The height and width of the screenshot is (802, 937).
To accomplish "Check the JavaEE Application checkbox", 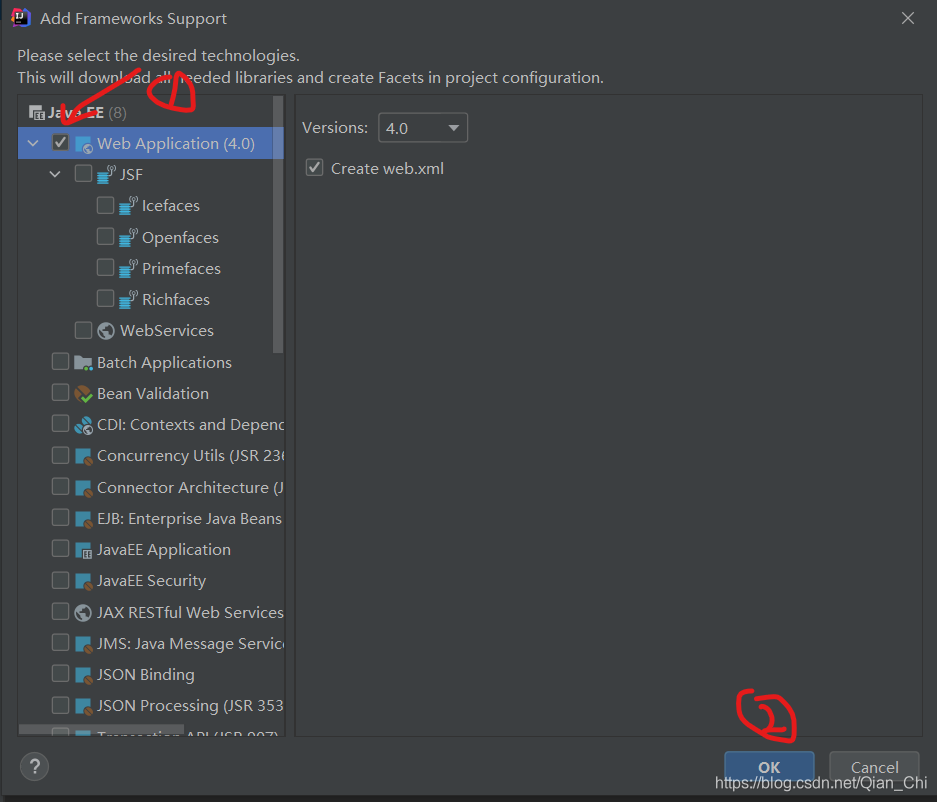I will click(x=60, y=548).
